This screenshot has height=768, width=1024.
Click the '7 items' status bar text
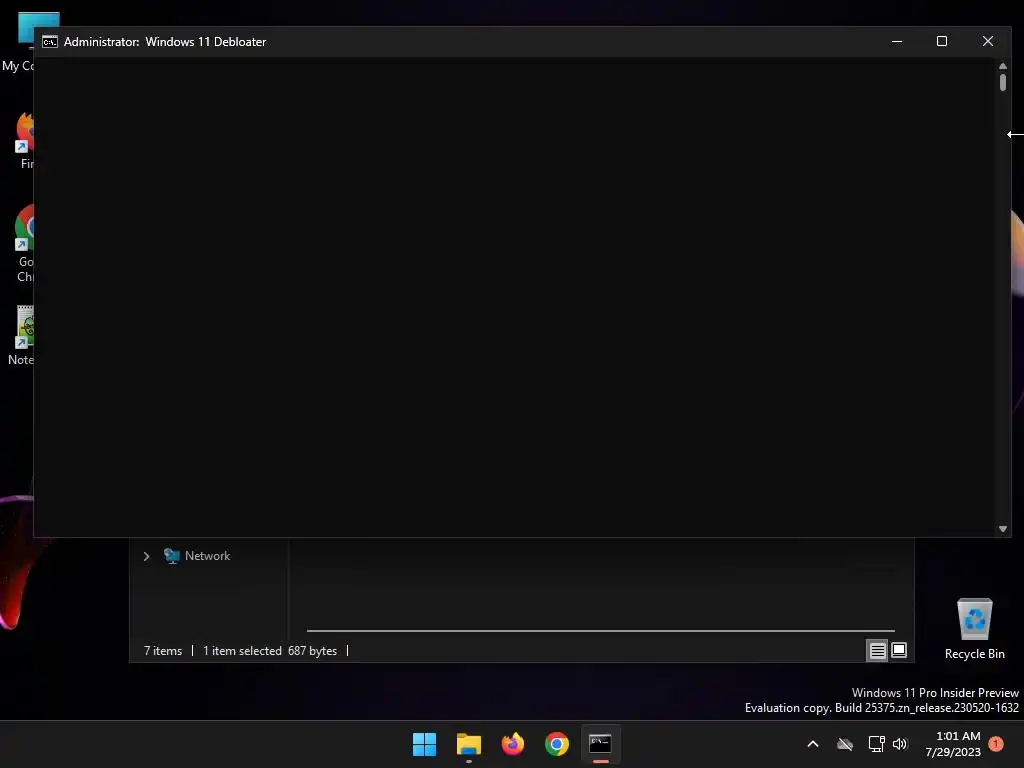tap(163, 650)
